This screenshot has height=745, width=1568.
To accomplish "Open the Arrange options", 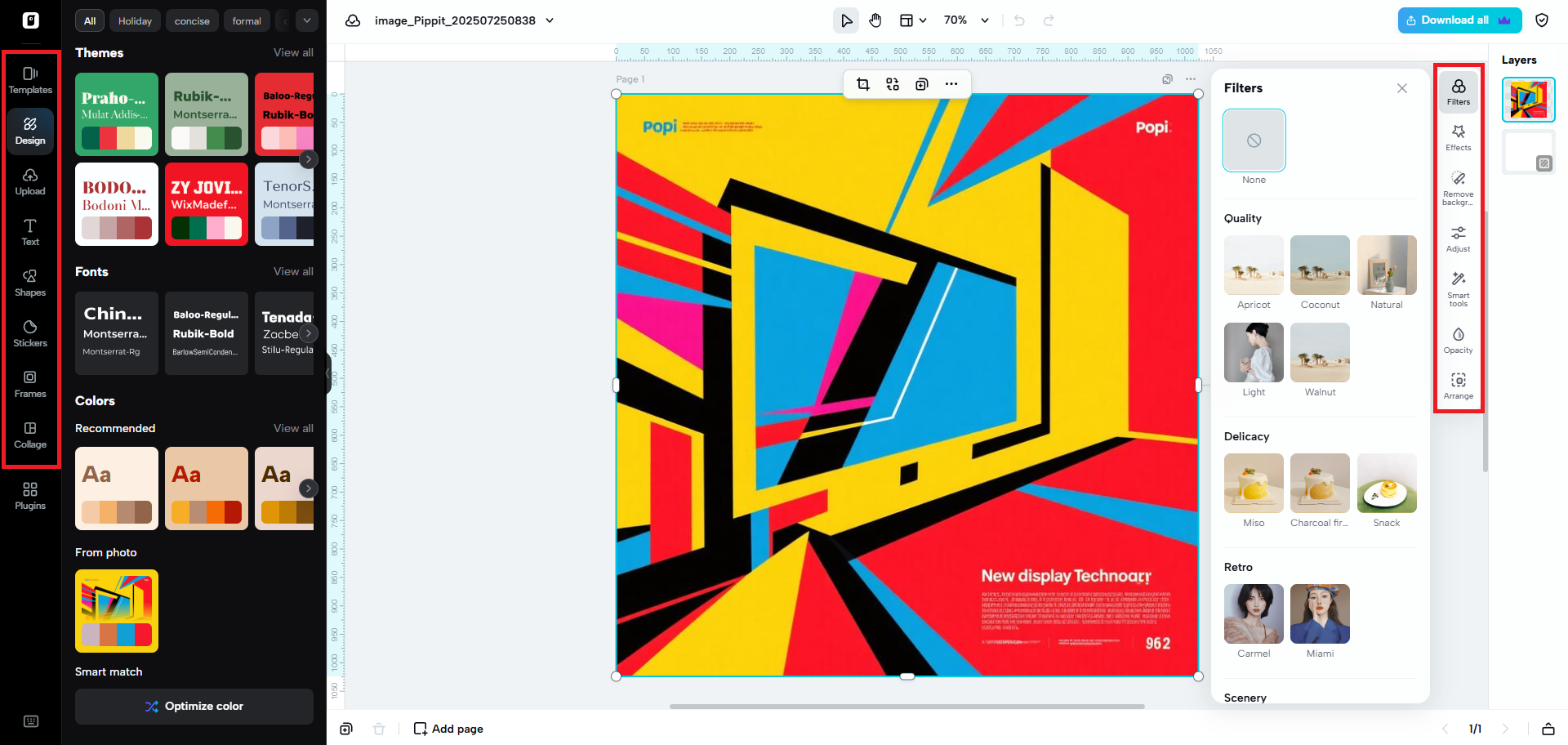I will [1459, 386].
